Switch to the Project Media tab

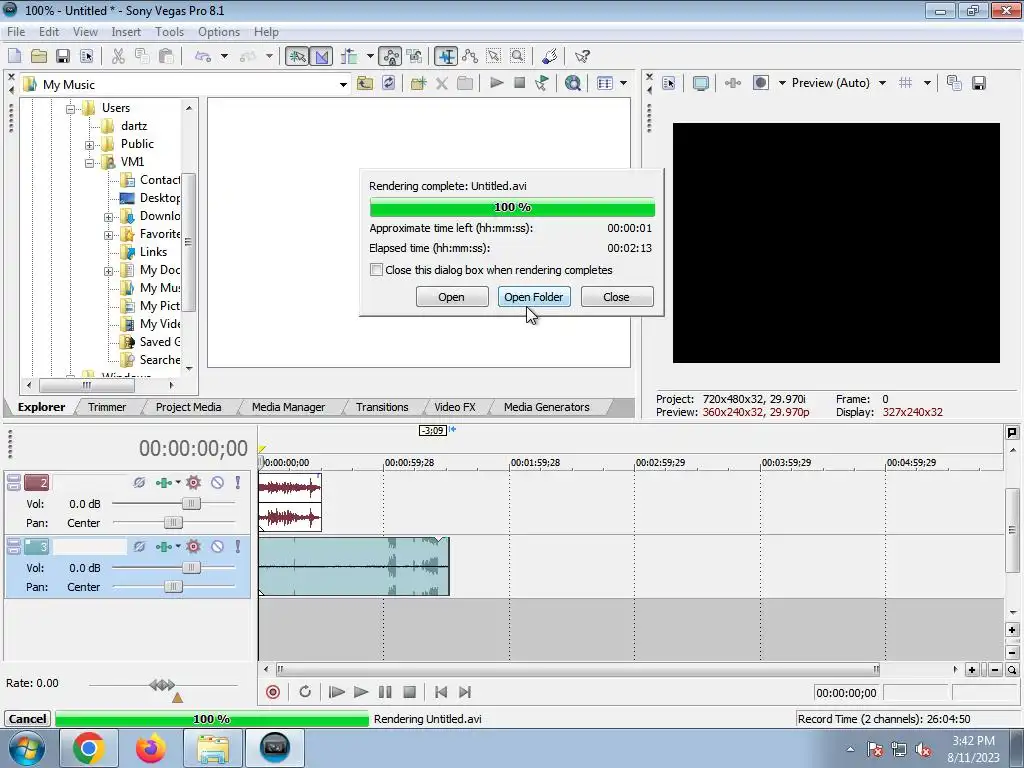tap(188, 407)
